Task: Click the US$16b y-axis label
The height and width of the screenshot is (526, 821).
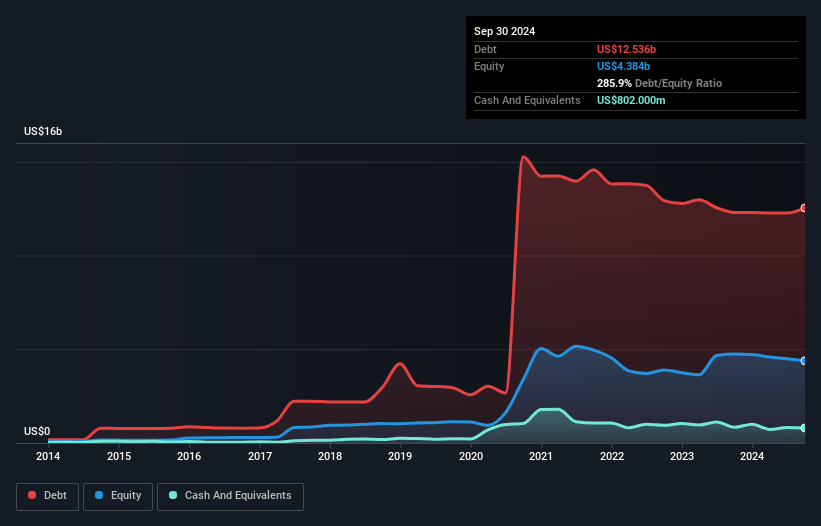Action: [x=43, y=131]
